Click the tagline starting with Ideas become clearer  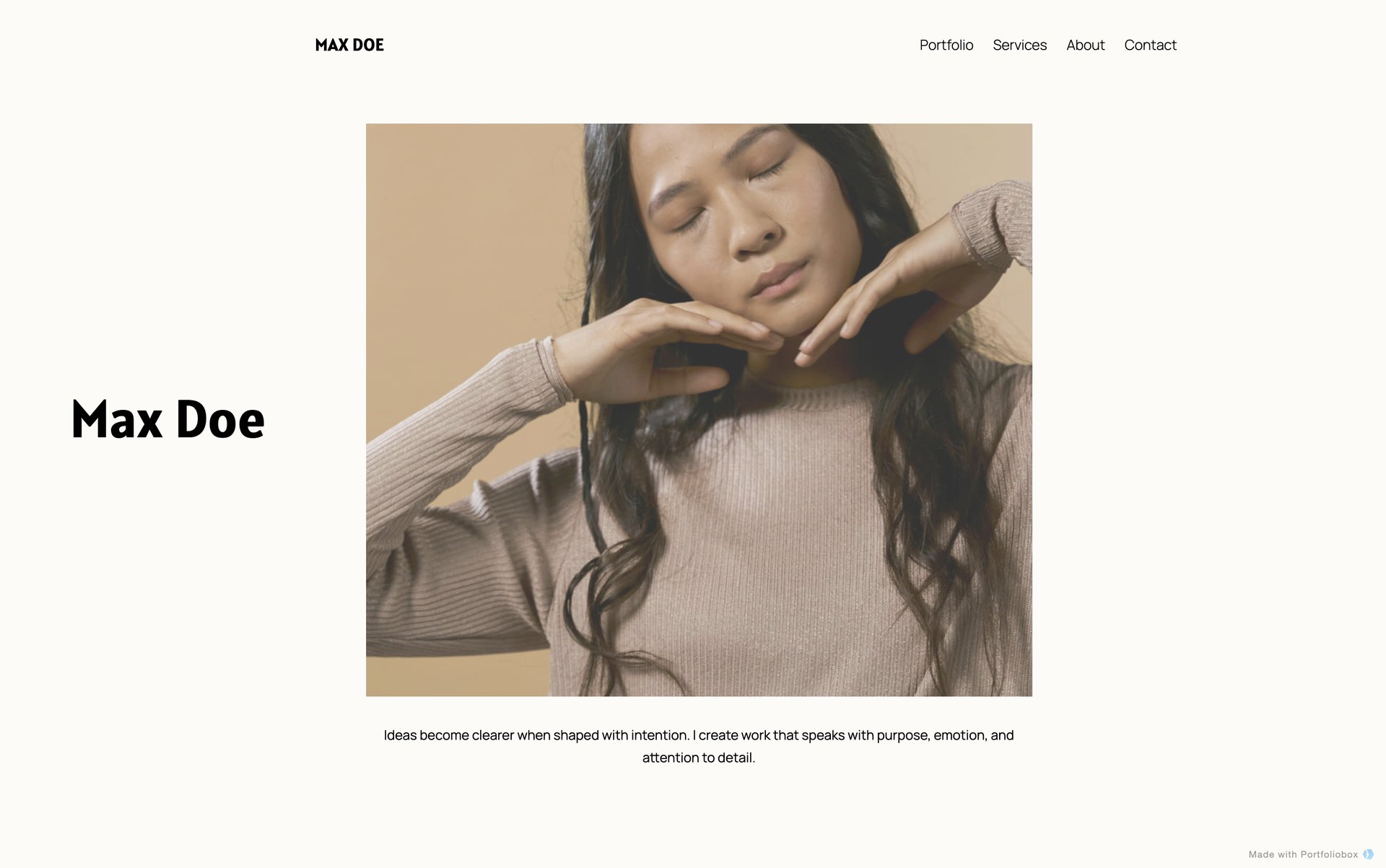pos(699,746)
